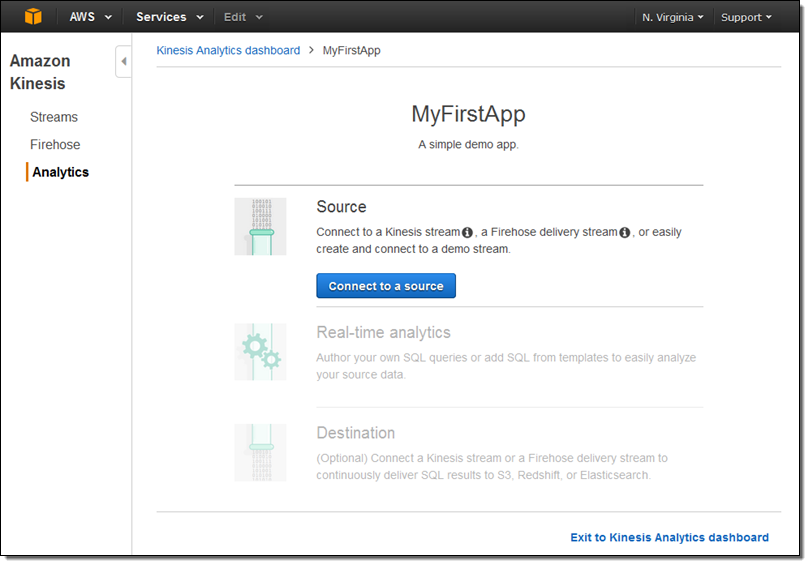Click the Source stream illustration icon
This screenshot has height=566, width=810.
(x=260, y=226)
